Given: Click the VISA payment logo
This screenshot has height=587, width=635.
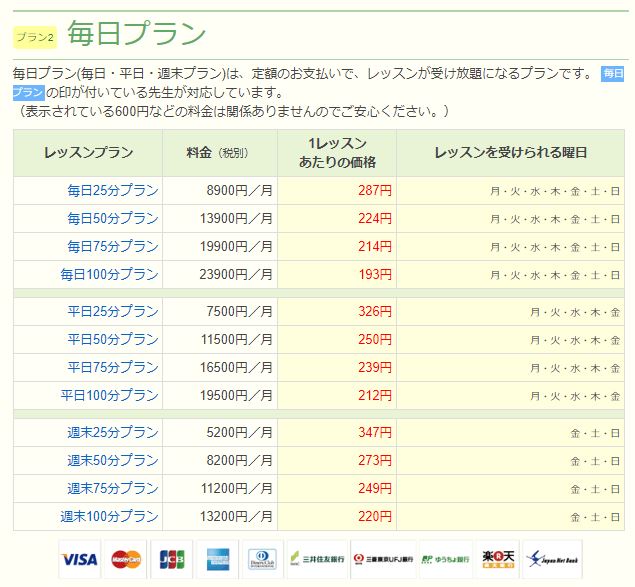Looking at the screenshot, I should pyautogui.click(x=80, y=559).
